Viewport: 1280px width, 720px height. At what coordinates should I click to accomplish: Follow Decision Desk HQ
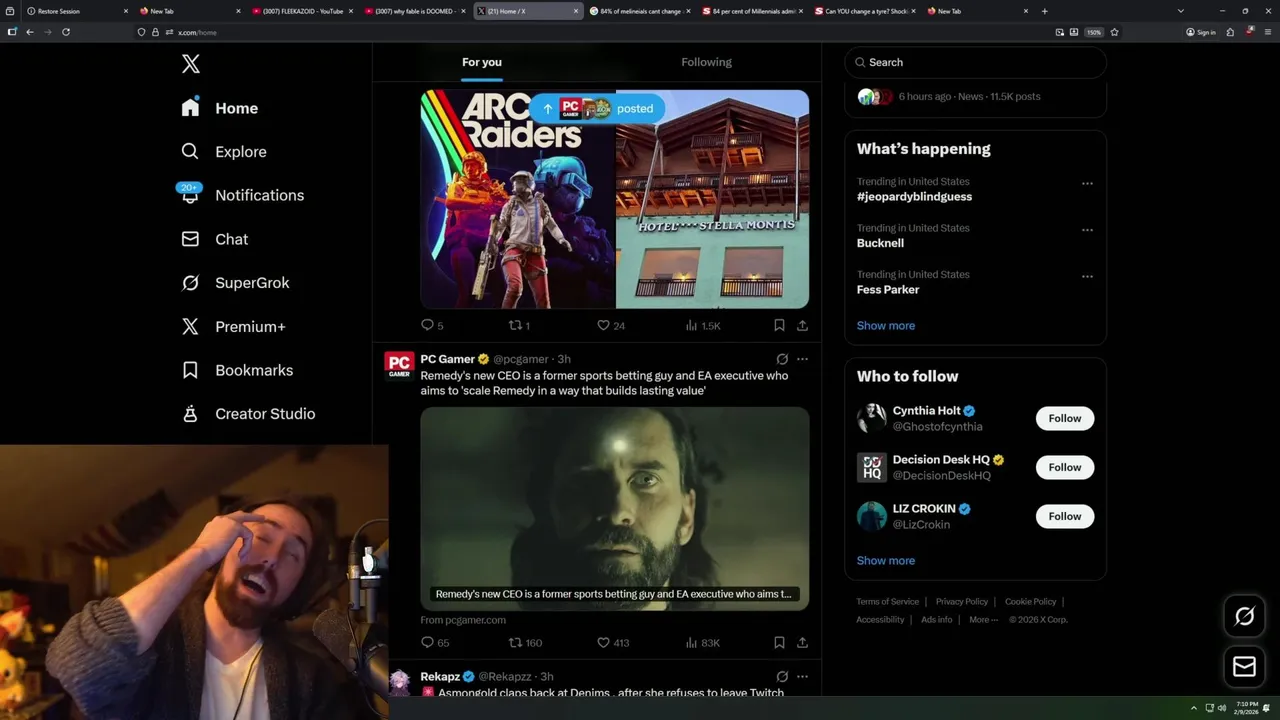pyautogui.click(x=1065, y=467)
